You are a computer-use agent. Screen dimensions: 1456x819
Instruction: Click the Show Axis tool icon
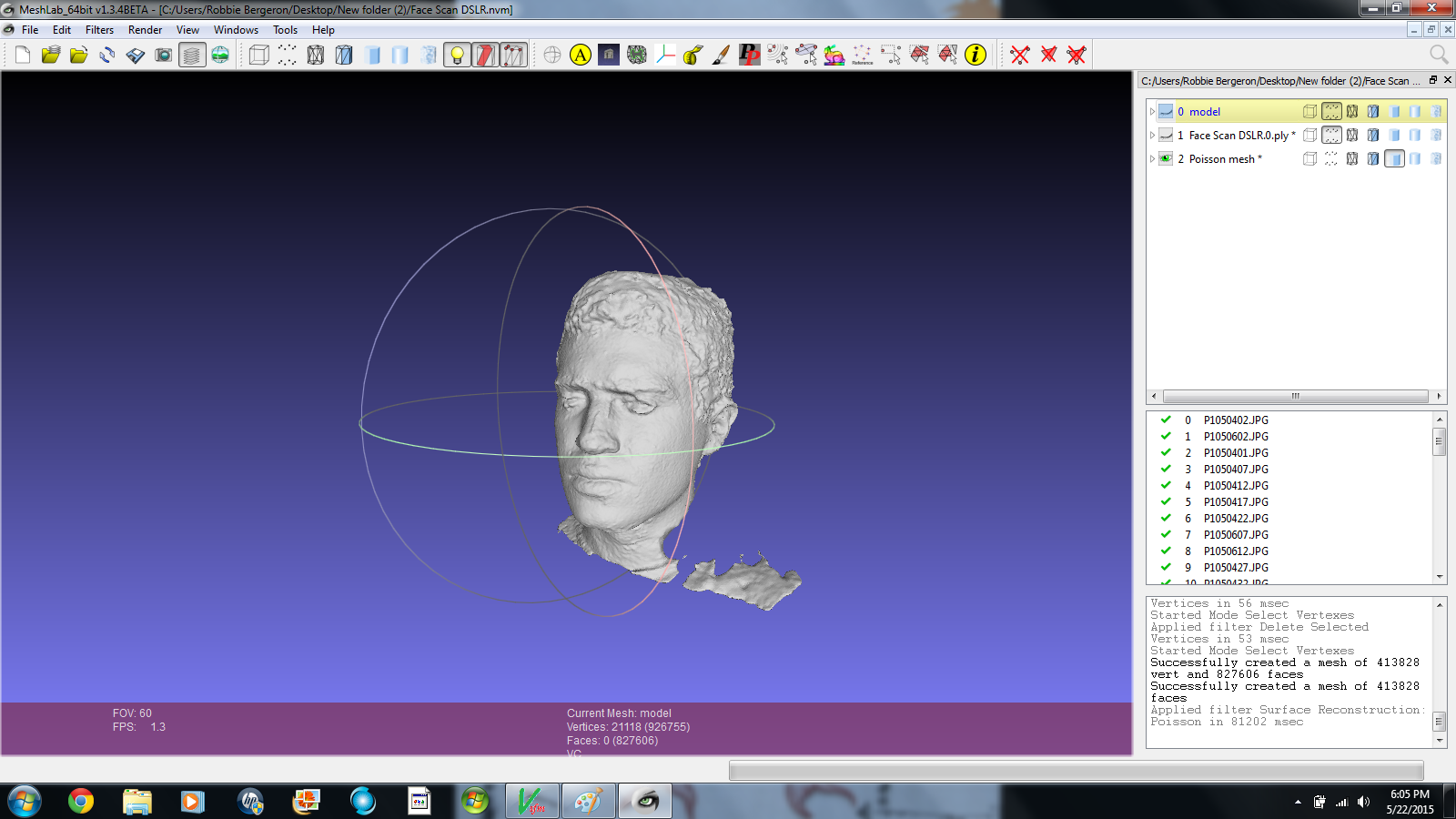pyautogui.click(x=665, y=56)
